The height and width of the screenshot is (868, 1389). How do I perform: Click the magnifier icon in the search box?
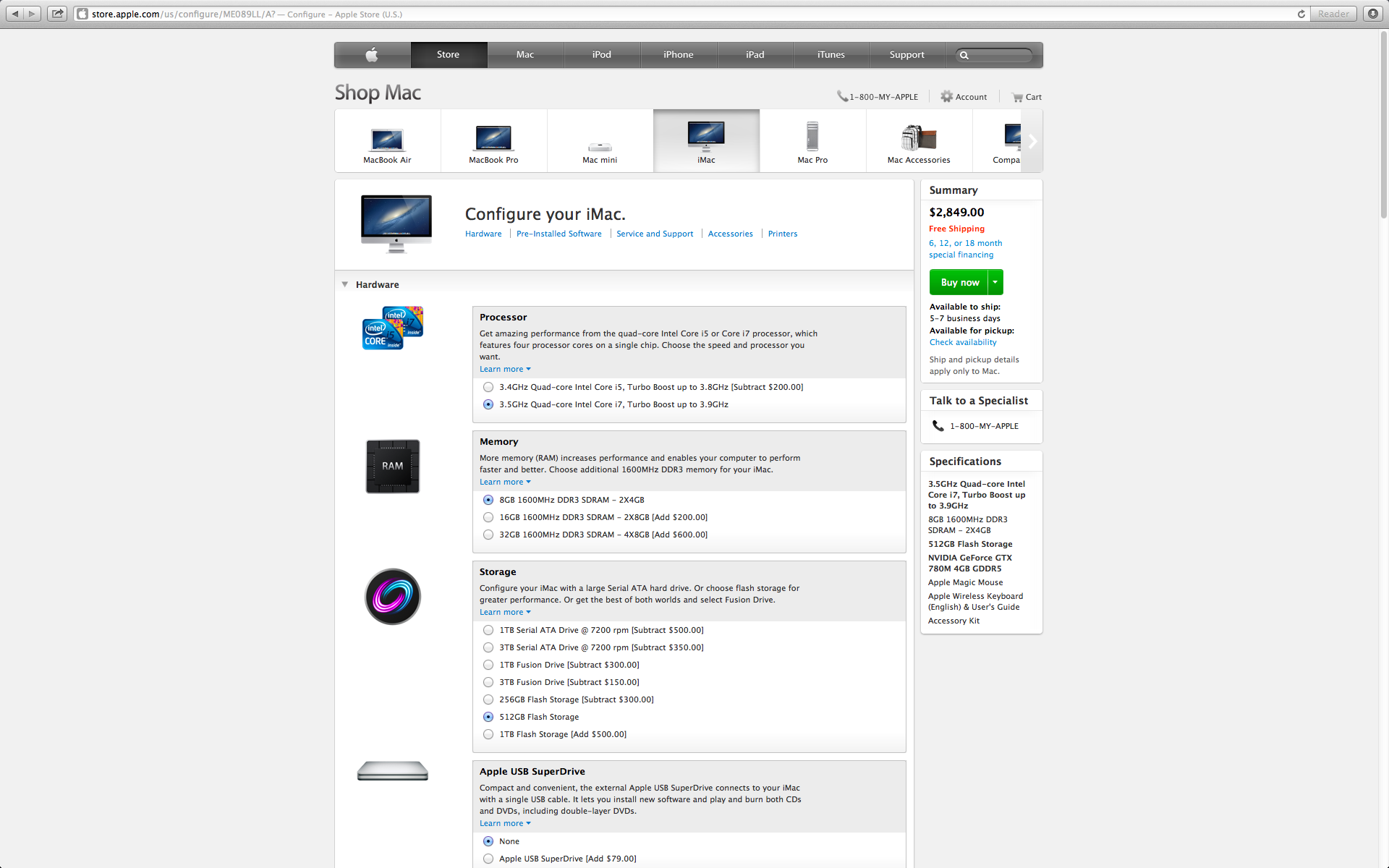[964, 55]
